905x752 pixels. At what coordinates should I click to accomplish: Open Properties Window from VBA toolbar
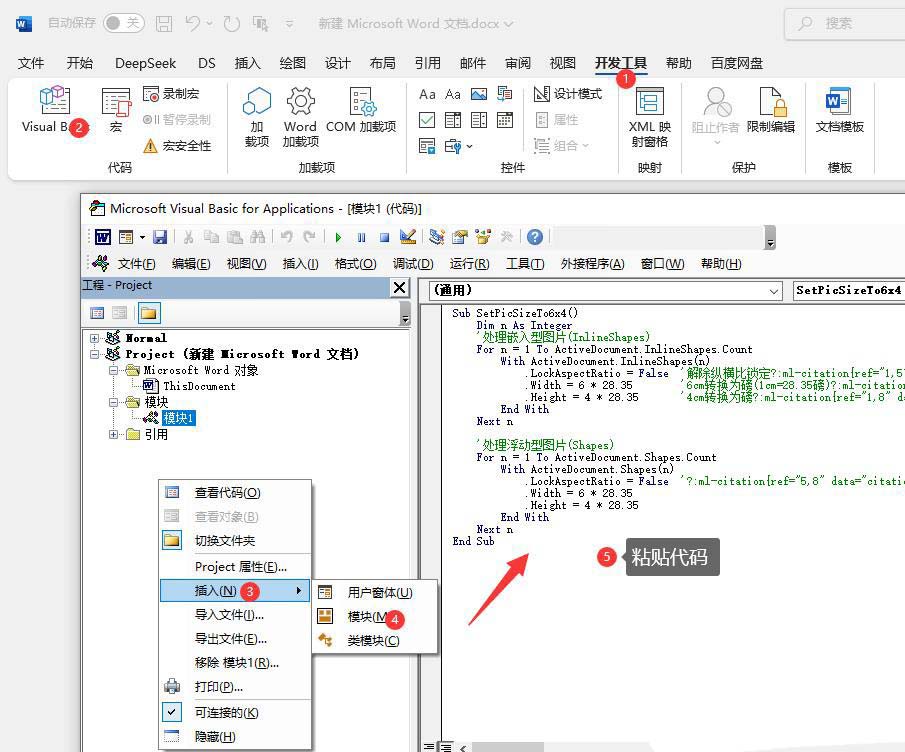[x=460, y=237]
